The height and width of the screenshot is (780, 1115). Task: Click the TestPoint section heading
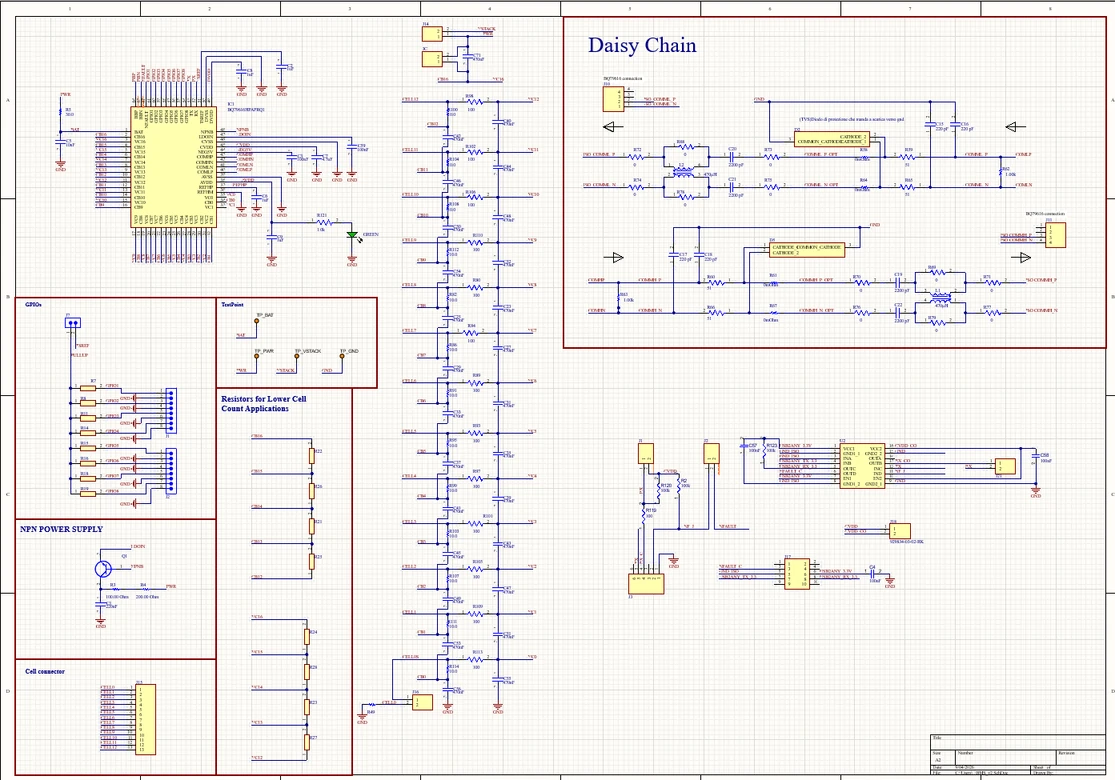pos(232,304)
